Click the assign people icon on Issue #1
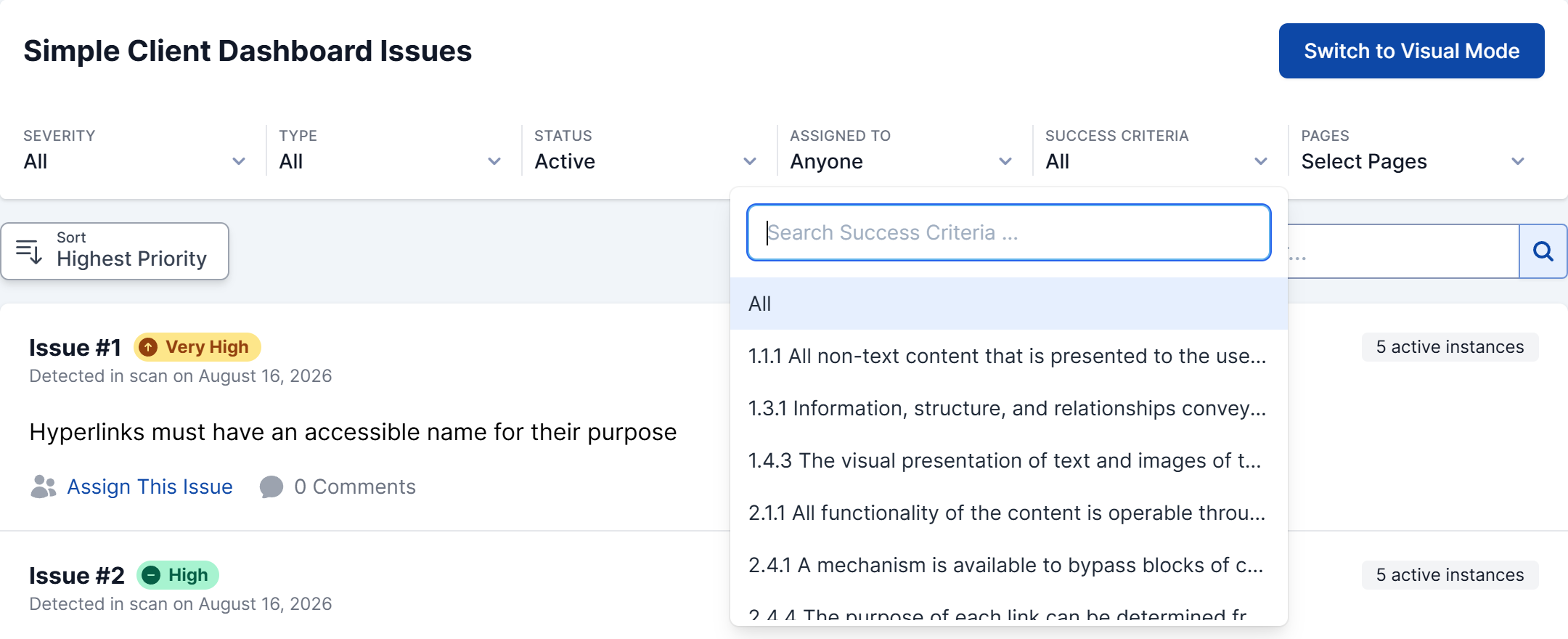Image resolution: width=1568 pixels, height=639 pixels. pyautogui.click(x=44, y=487)
